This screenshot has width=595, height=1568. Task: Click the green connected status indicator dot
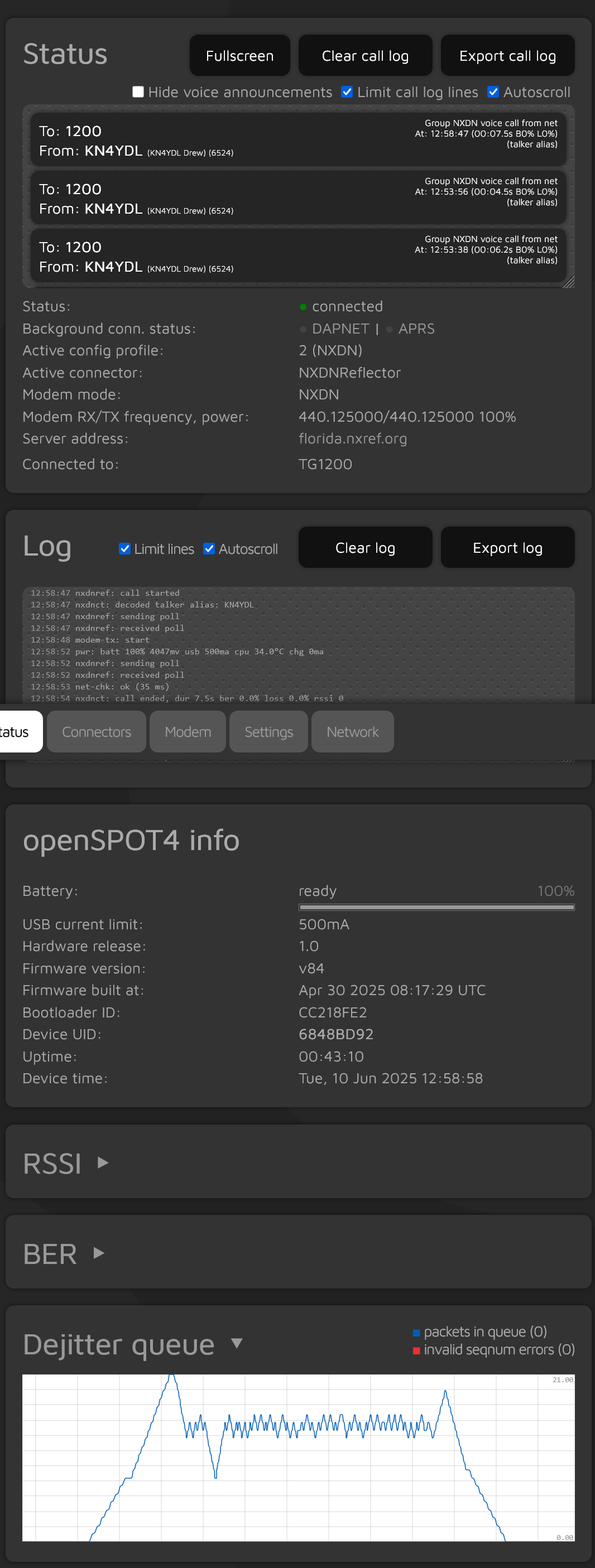[x=303, y=307]
